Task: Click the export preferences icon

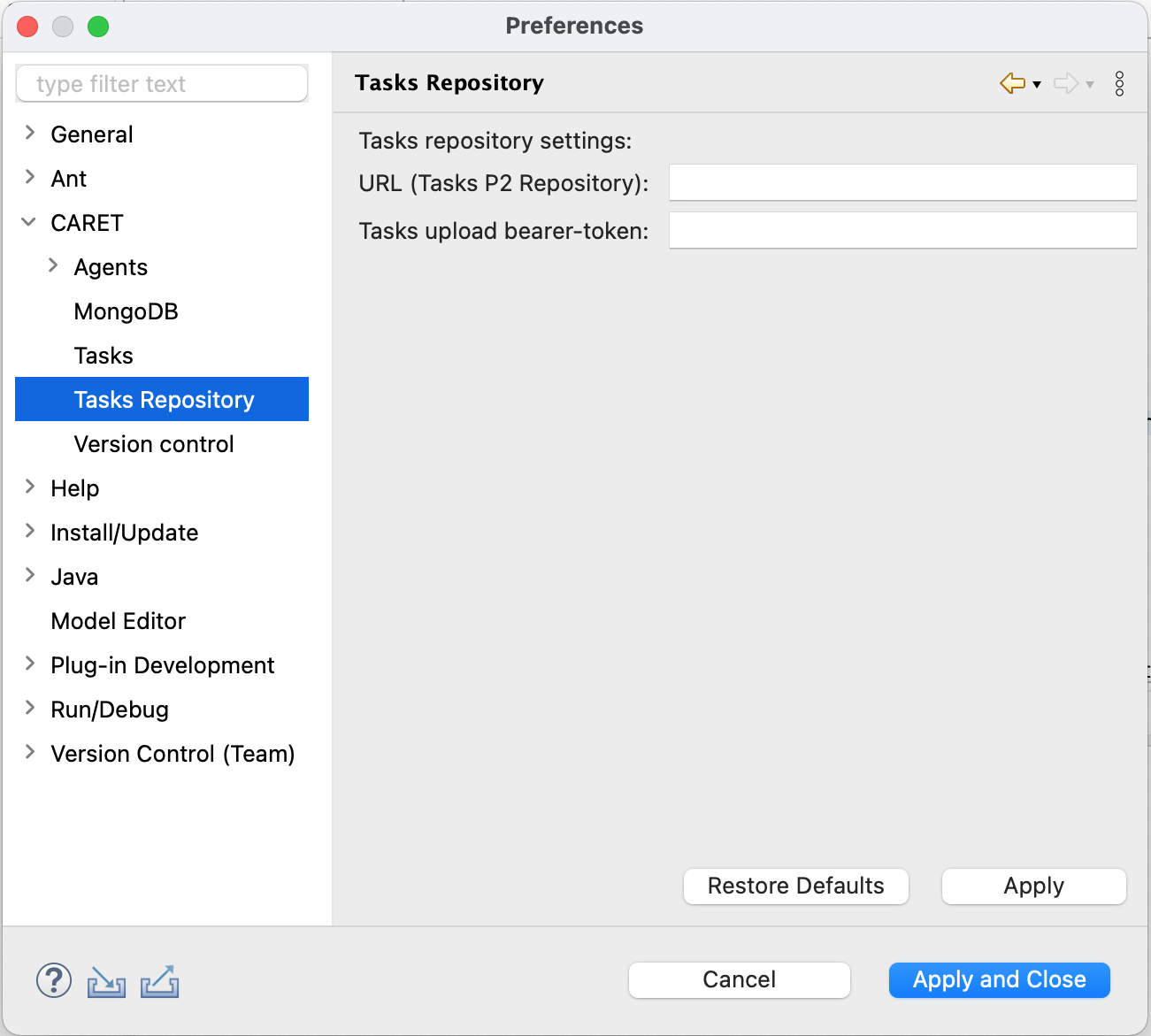Action: click(x=159, y=980)
